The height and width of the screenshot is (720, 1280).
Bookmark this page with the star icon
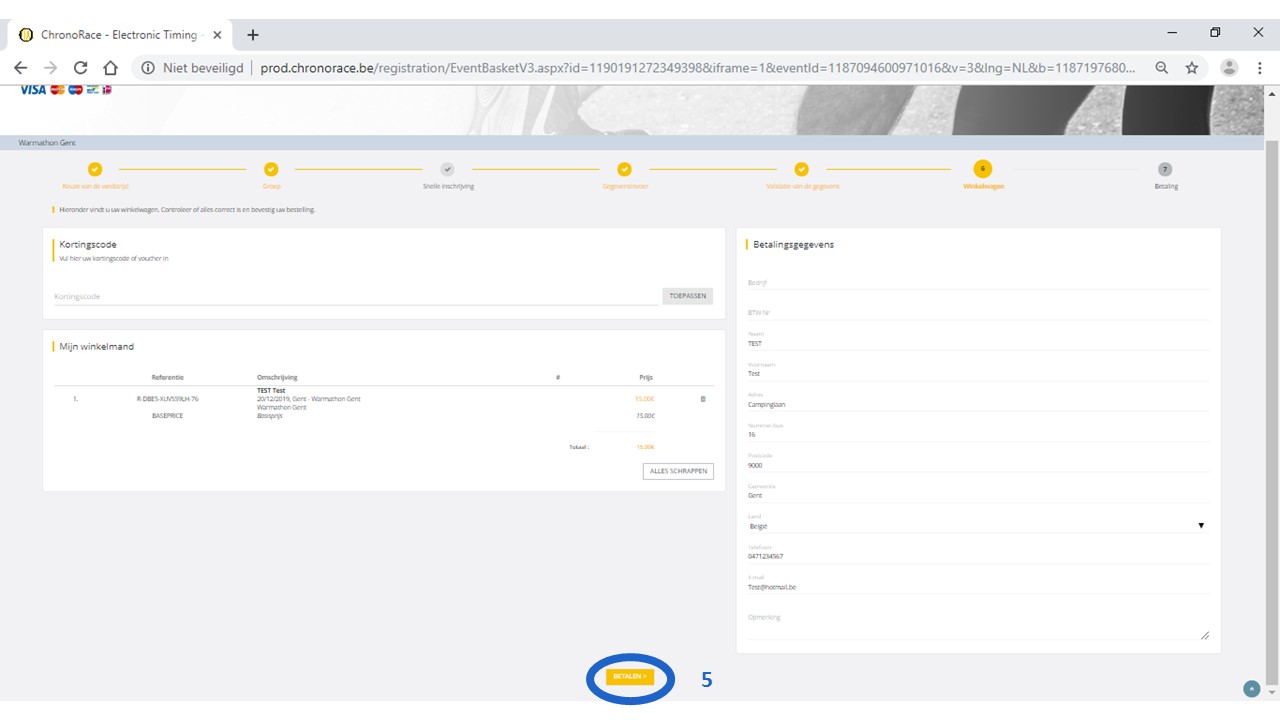pos(1192,68)
